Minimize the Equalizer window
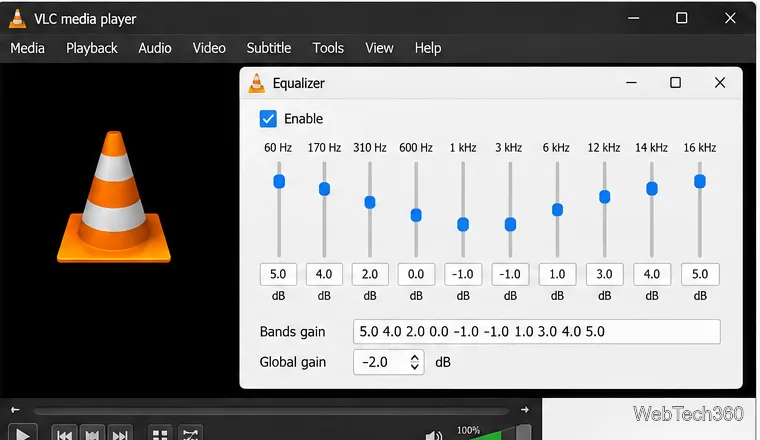760x440 pixels. (631, 83)
